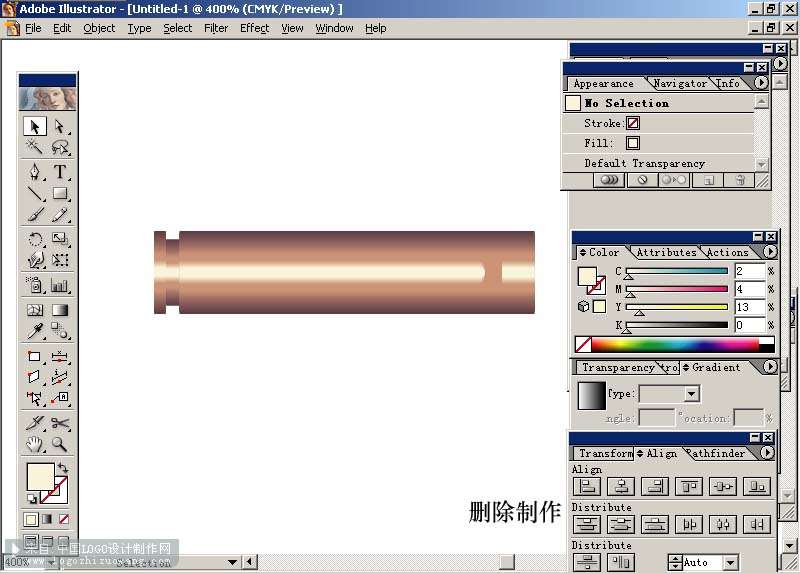The width and height of the screenshot is (800, 573).
Task: Click the toolbox Fill color box
Action: pos(40,477)
